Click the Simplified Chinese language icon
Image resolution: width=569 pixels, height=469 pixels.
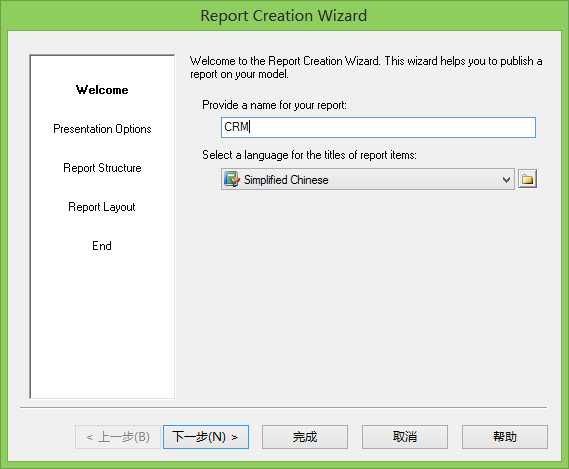232,179
